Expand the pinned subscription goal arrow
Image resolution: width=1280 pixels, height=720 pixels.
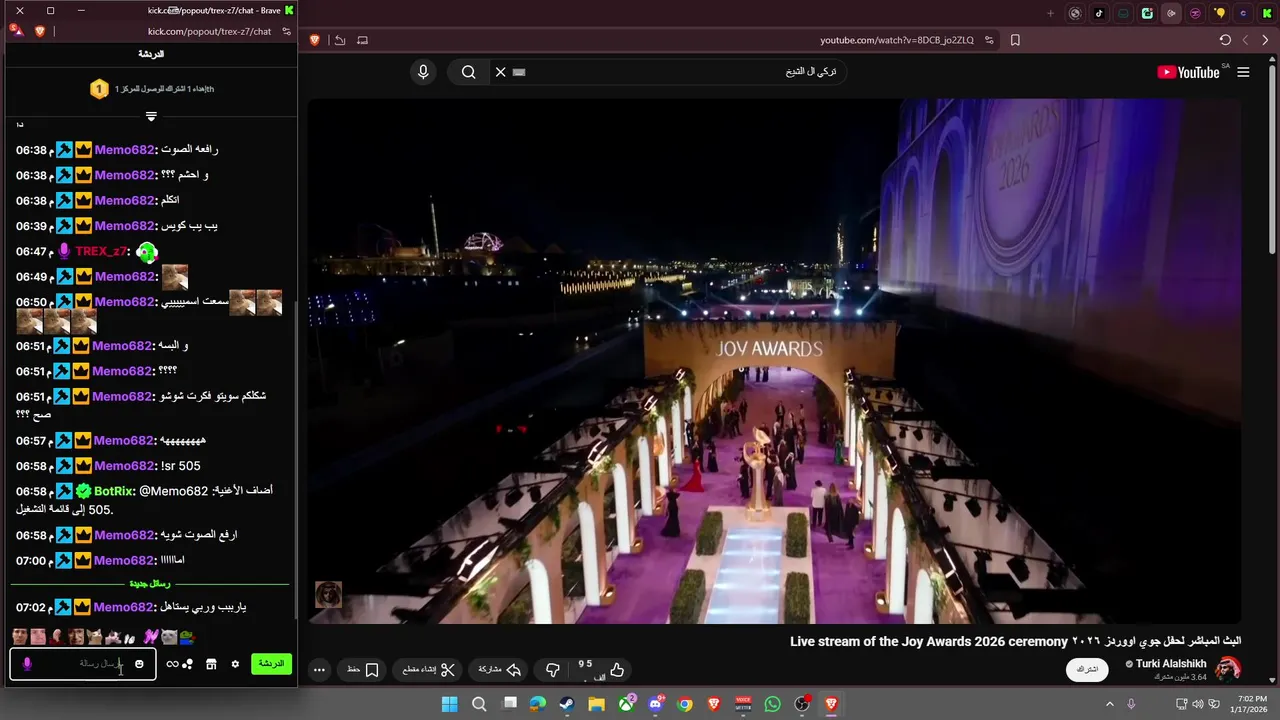[x=151, y=116]
